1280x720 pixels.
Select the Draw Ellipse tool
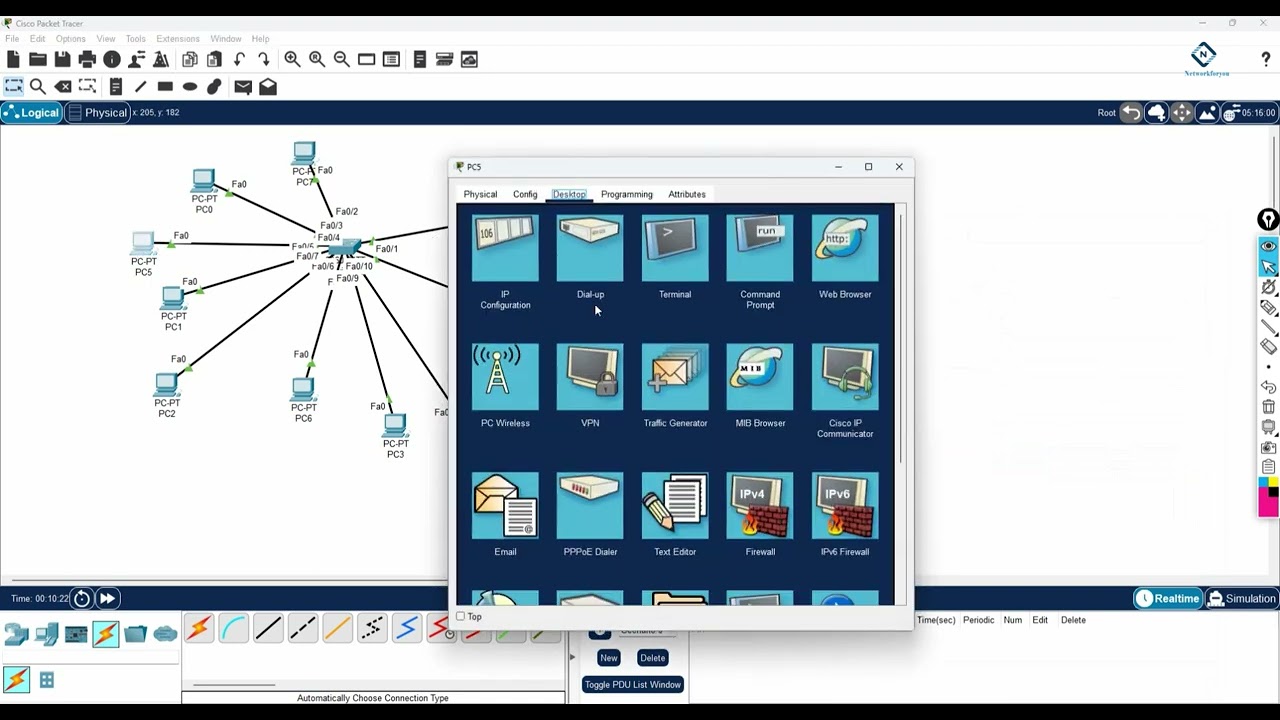click(x=190, y=87)
